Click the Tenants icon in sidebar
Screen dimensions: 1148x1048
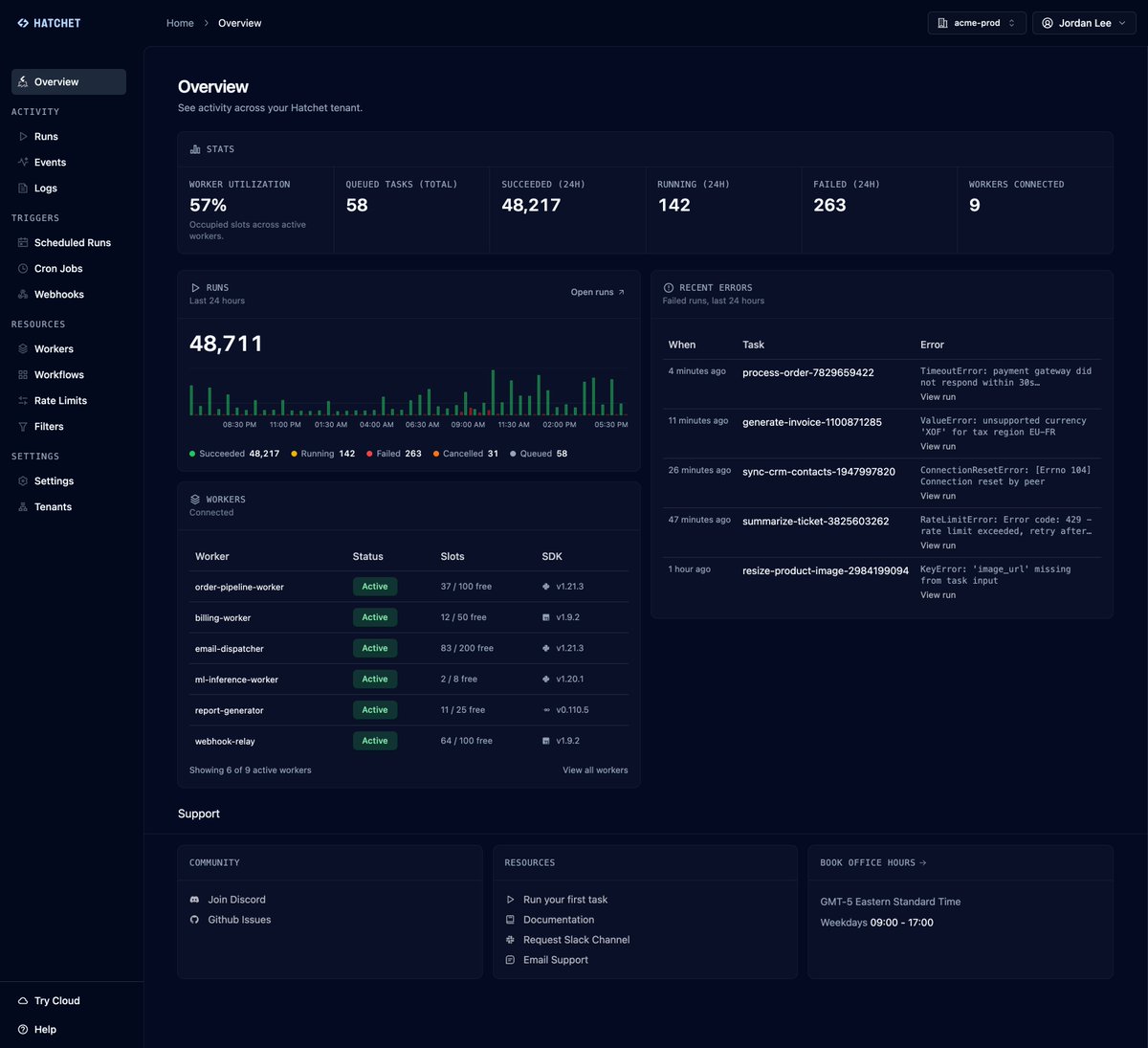(23, 507)
